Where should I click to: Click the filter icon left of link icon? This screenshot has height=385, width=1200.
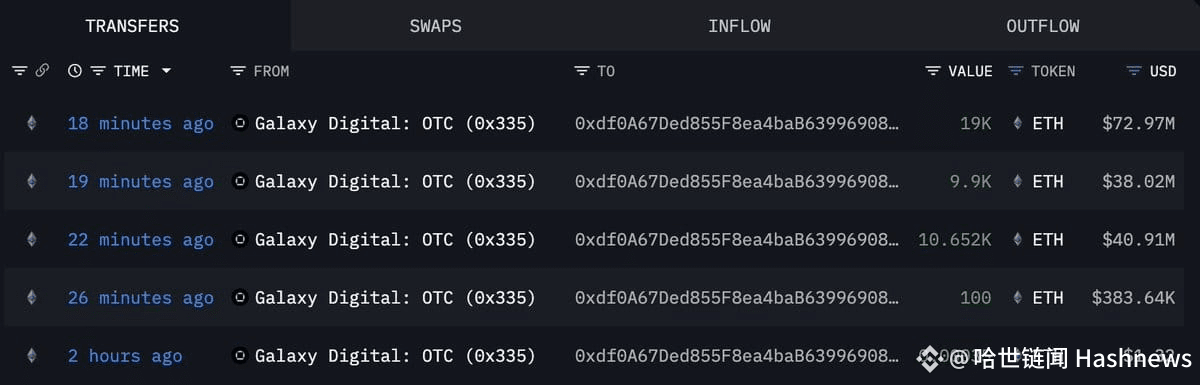[19, 71]
